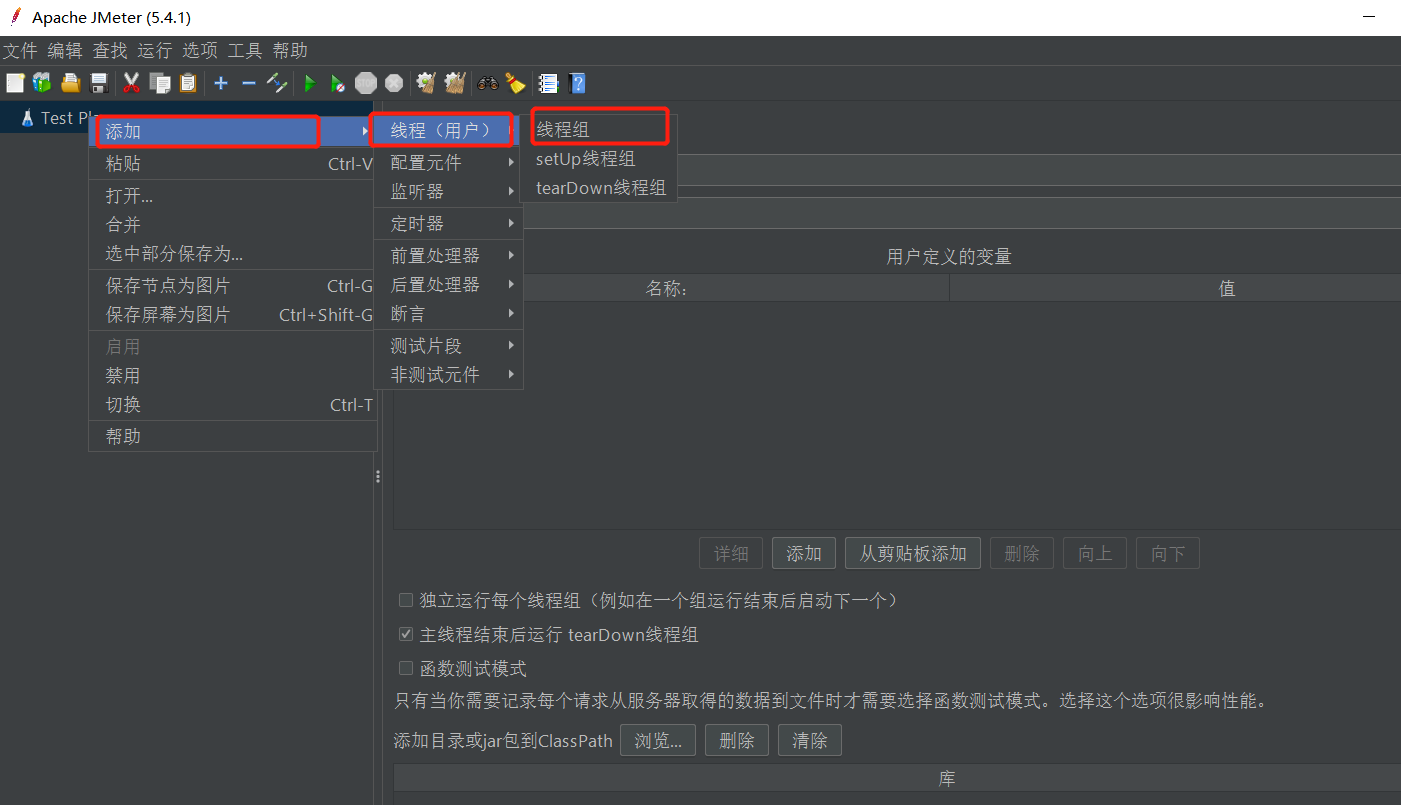Click the Shutdown X icon

394,83
